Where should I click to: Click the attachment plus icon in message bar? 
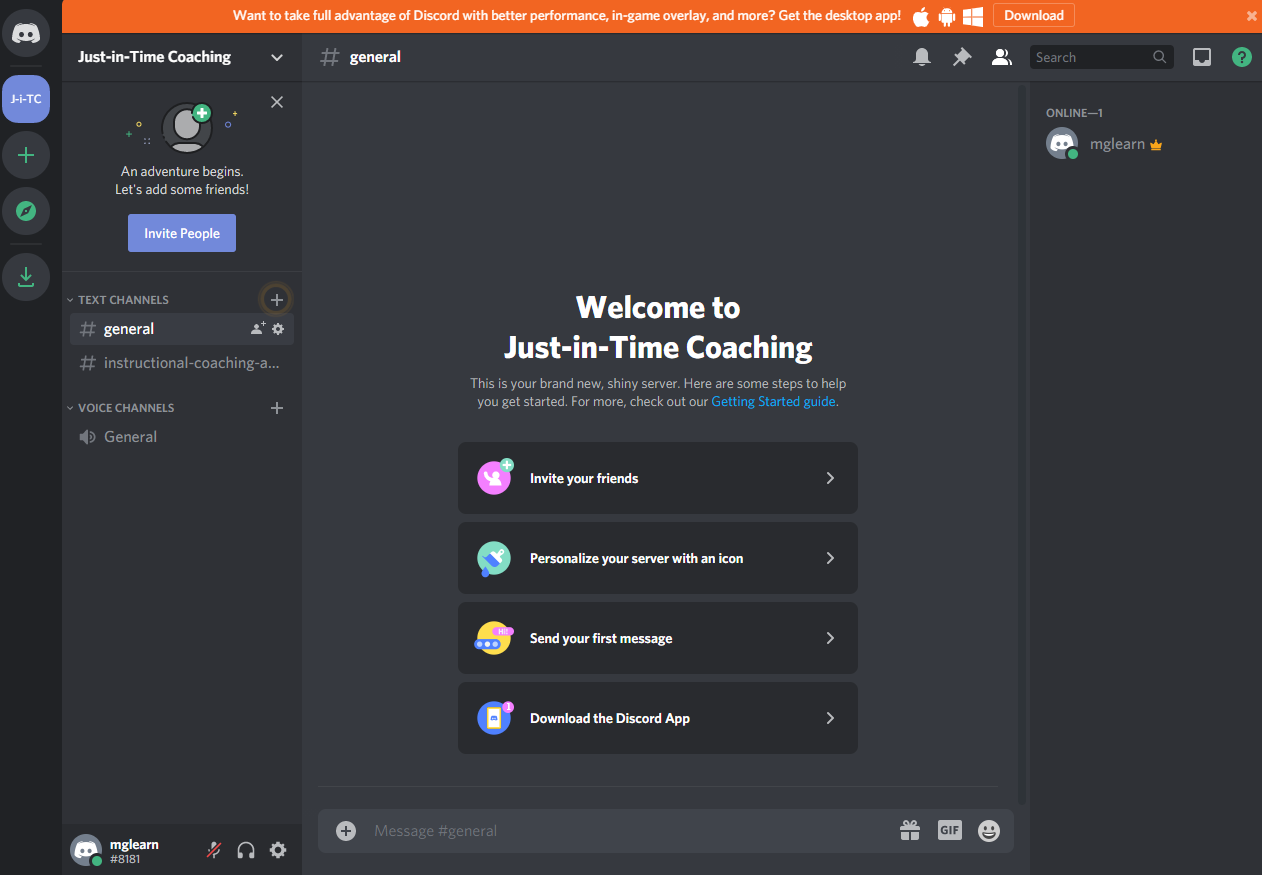(x=346, y=831)
